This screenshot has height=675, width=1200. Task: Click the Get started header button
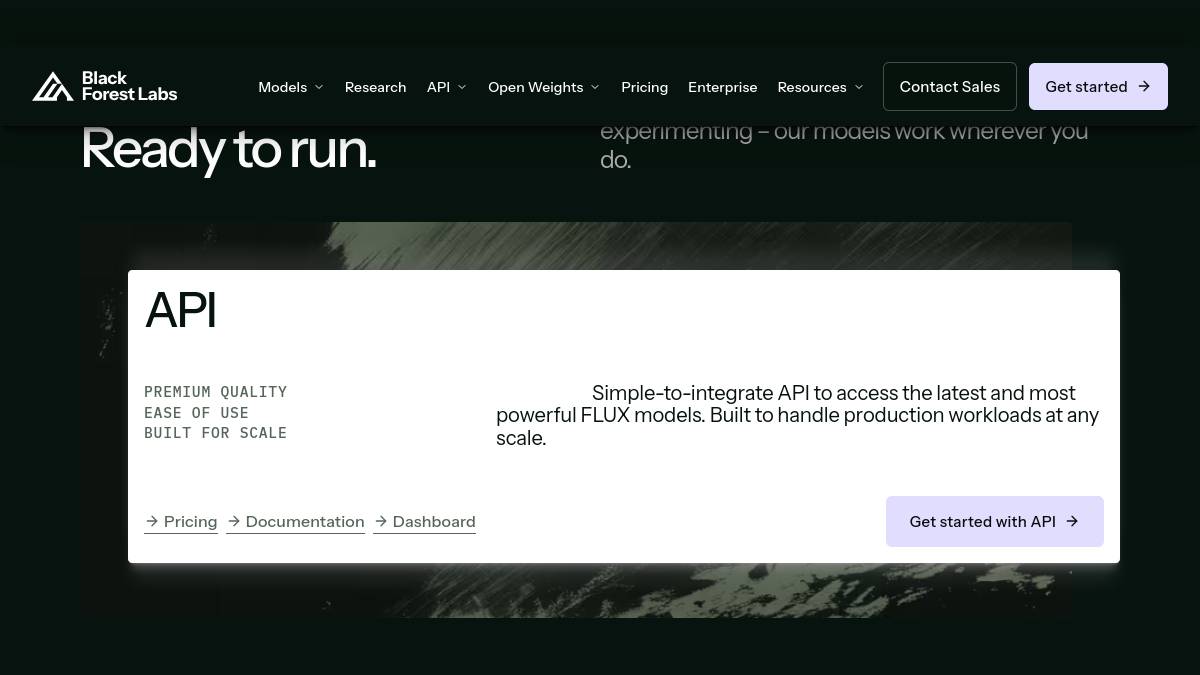pos(1098,86)
